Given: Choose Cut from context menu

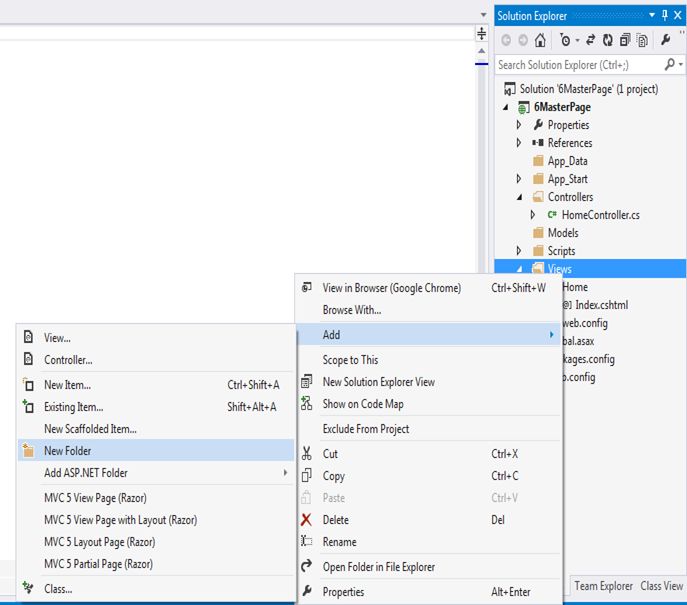Looking at the screenshot, I should pos(428,453).
